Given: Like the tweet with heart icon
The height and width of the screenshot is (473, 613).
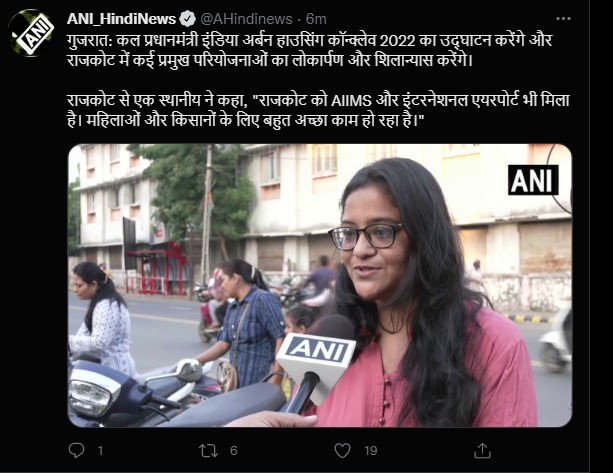Looking at the screenshot, I should [342, 451].
